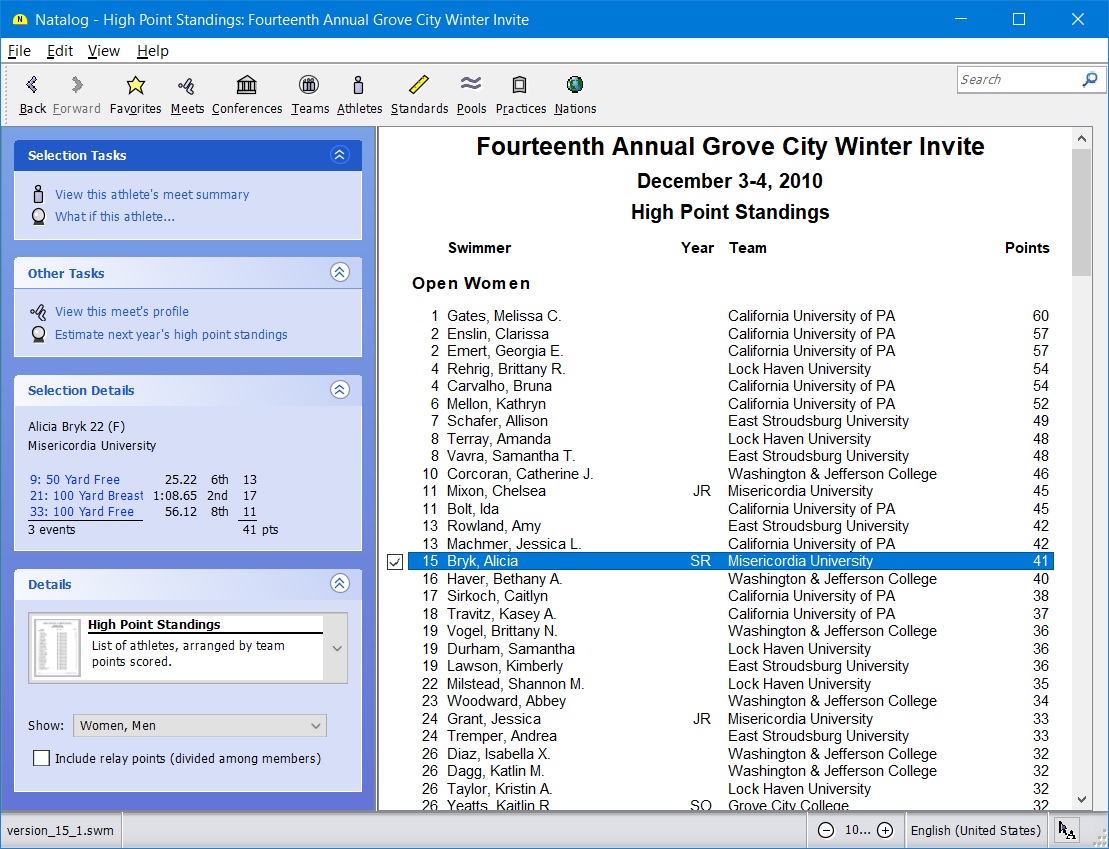The height and width of the screenshot is (849, 1109).
Task: Click Estimate next year's high point standings
Action: (171, 335)
